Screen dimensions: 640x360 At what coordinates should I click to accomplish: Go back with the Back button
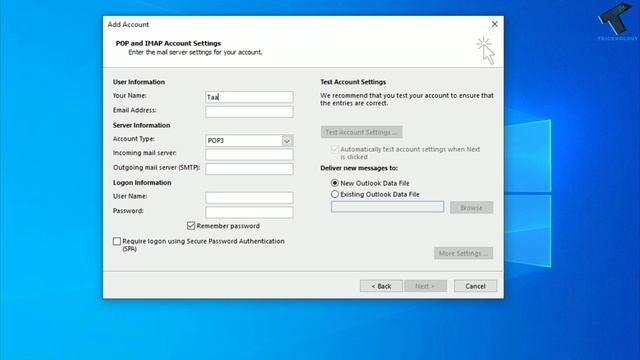[x=381, y=286]
